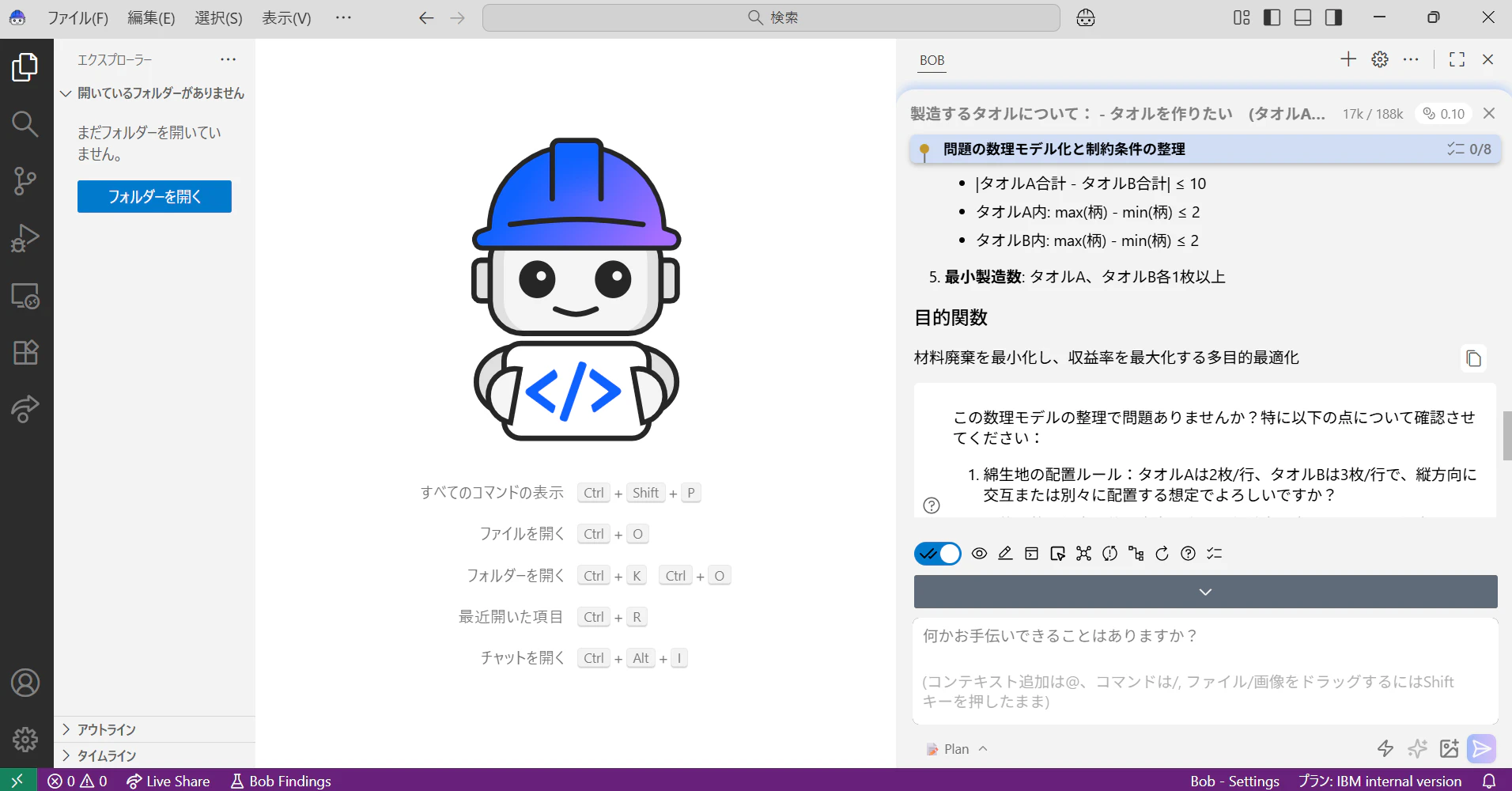Open Bob Findings in status bar
1512x791 pixels.
pyautogui.click(x=281, y=781)
